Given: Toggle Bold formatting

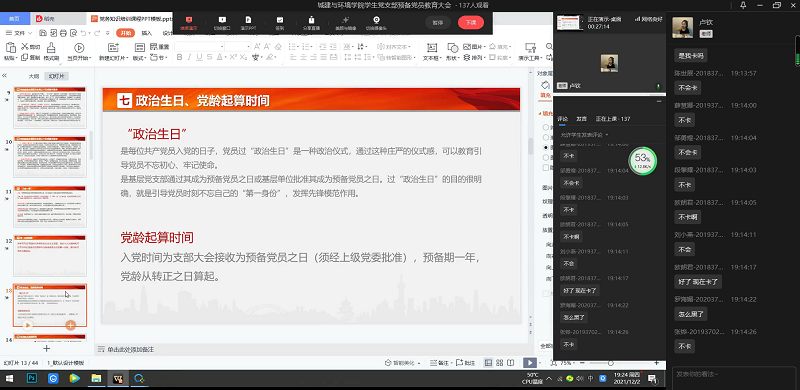Looking at the screenshot, I should tap(180, 57).
